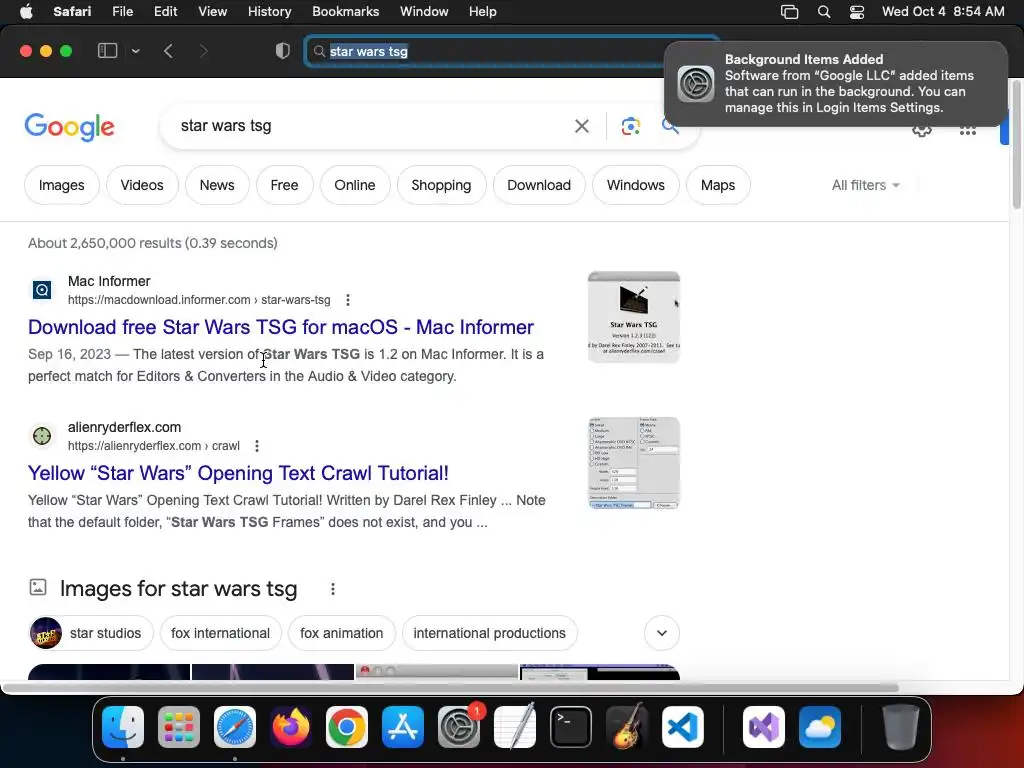Select the Maps filter chip
This screenshot has height=768, width=1024.
[x=718, y=185]
